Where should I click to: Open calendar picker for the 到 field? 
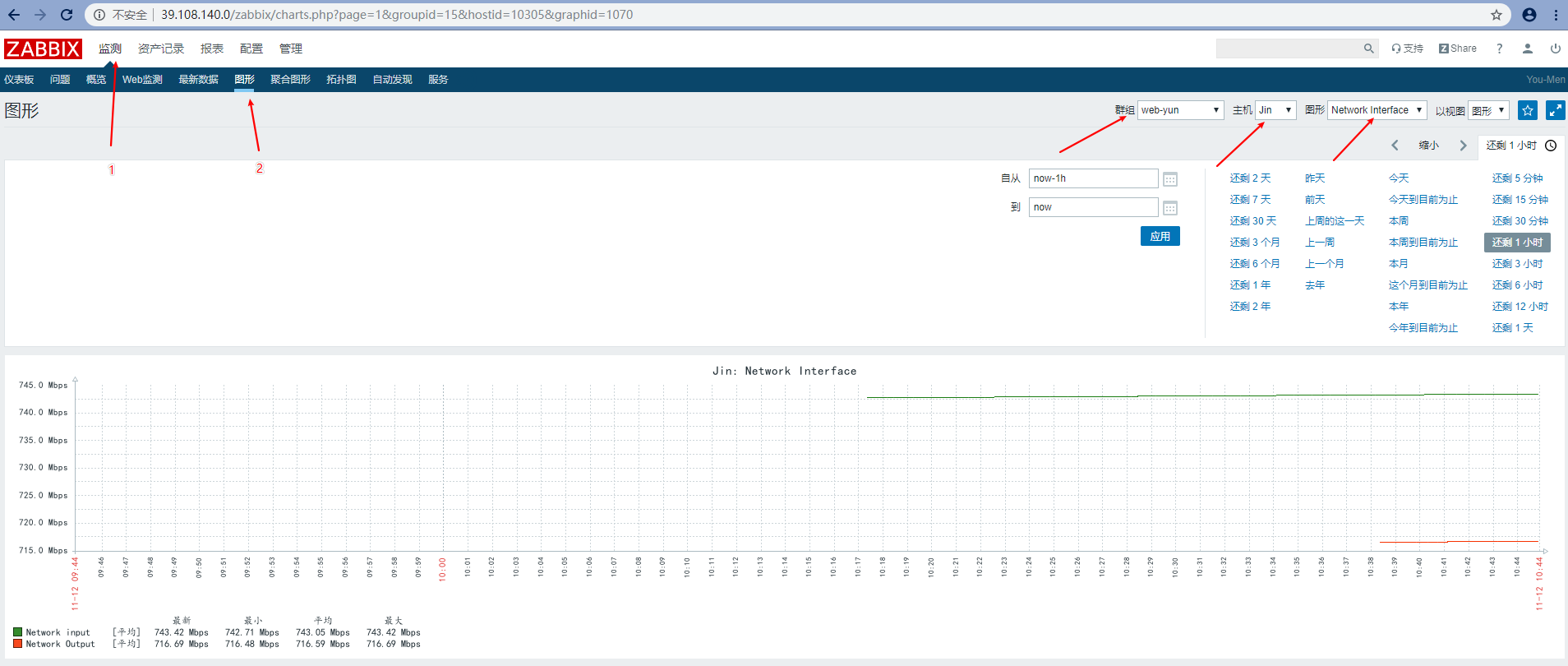click(1170, 208)
